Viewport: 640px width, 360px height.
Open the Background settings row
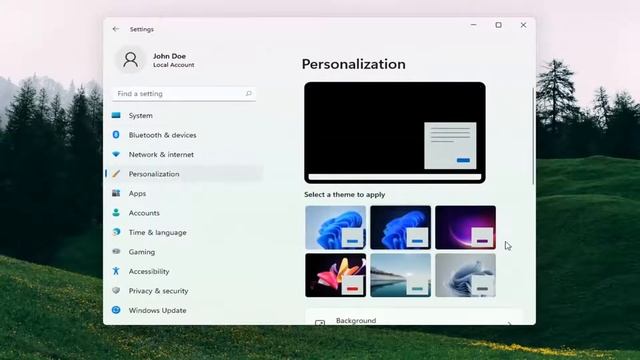click(414, 318)
